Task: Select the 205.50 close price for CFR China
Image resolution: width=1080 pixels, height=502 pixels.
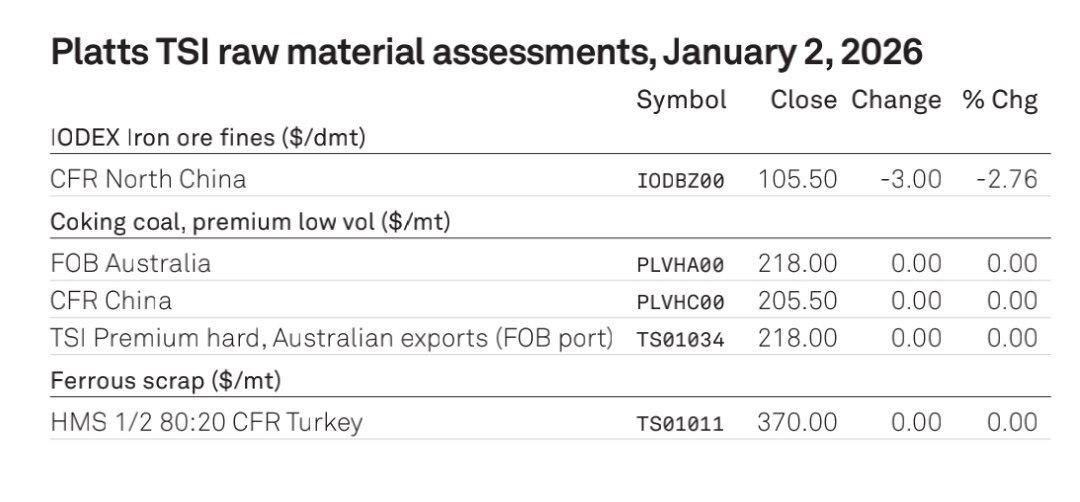Action: pos(797,300)
